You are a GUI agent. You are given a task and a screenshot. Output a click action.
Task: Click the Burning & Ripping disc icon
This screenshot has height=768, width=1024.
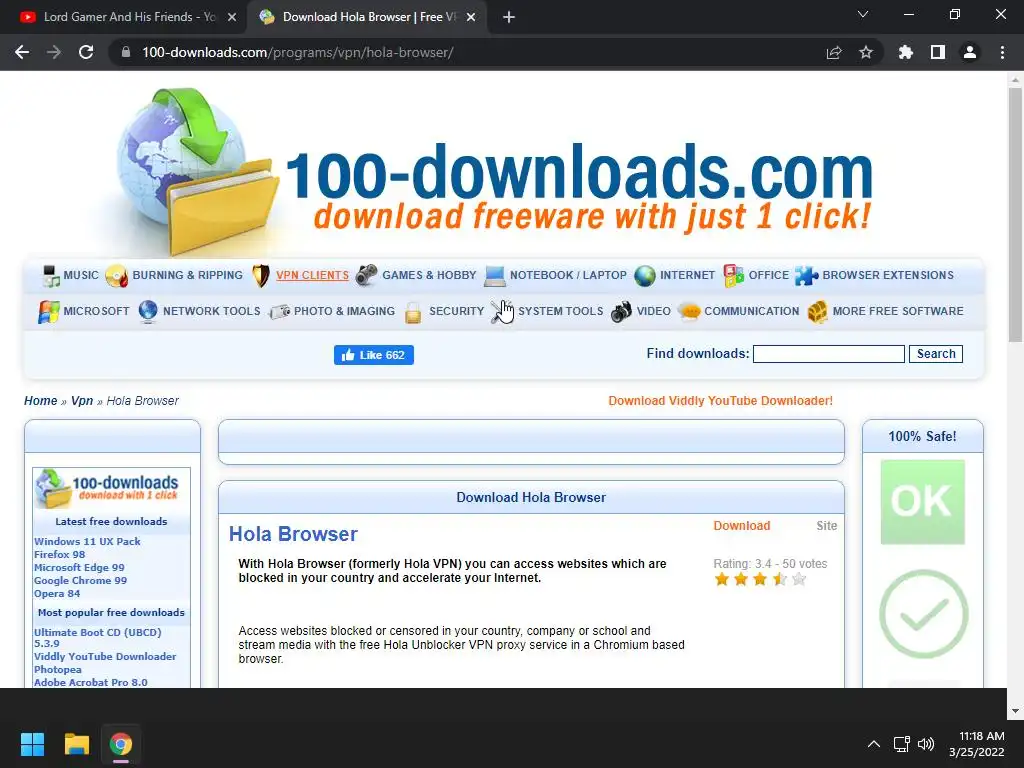click(x=117, y=276)
